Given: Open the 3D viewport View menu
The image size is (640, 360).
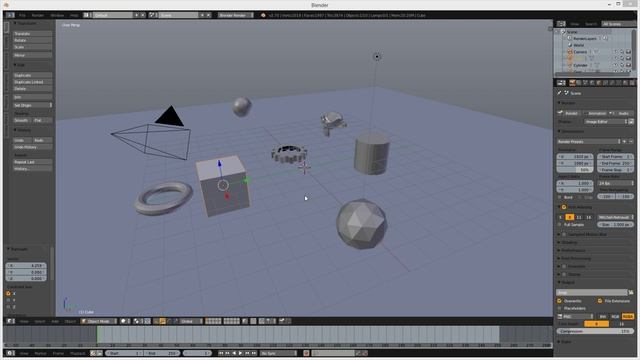Looking at the screenshot, I should pos(24,321).
